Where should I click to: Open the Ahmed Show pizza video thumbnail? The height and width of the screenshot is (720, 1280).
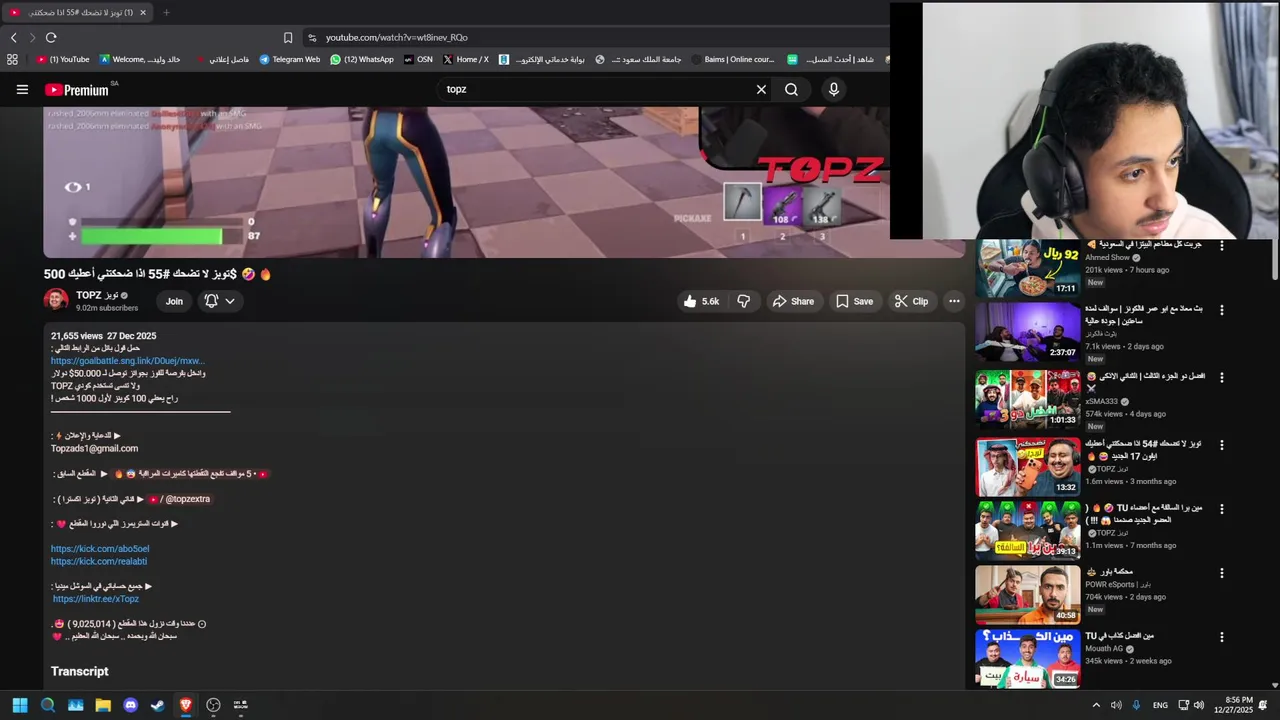(1028, 269)
